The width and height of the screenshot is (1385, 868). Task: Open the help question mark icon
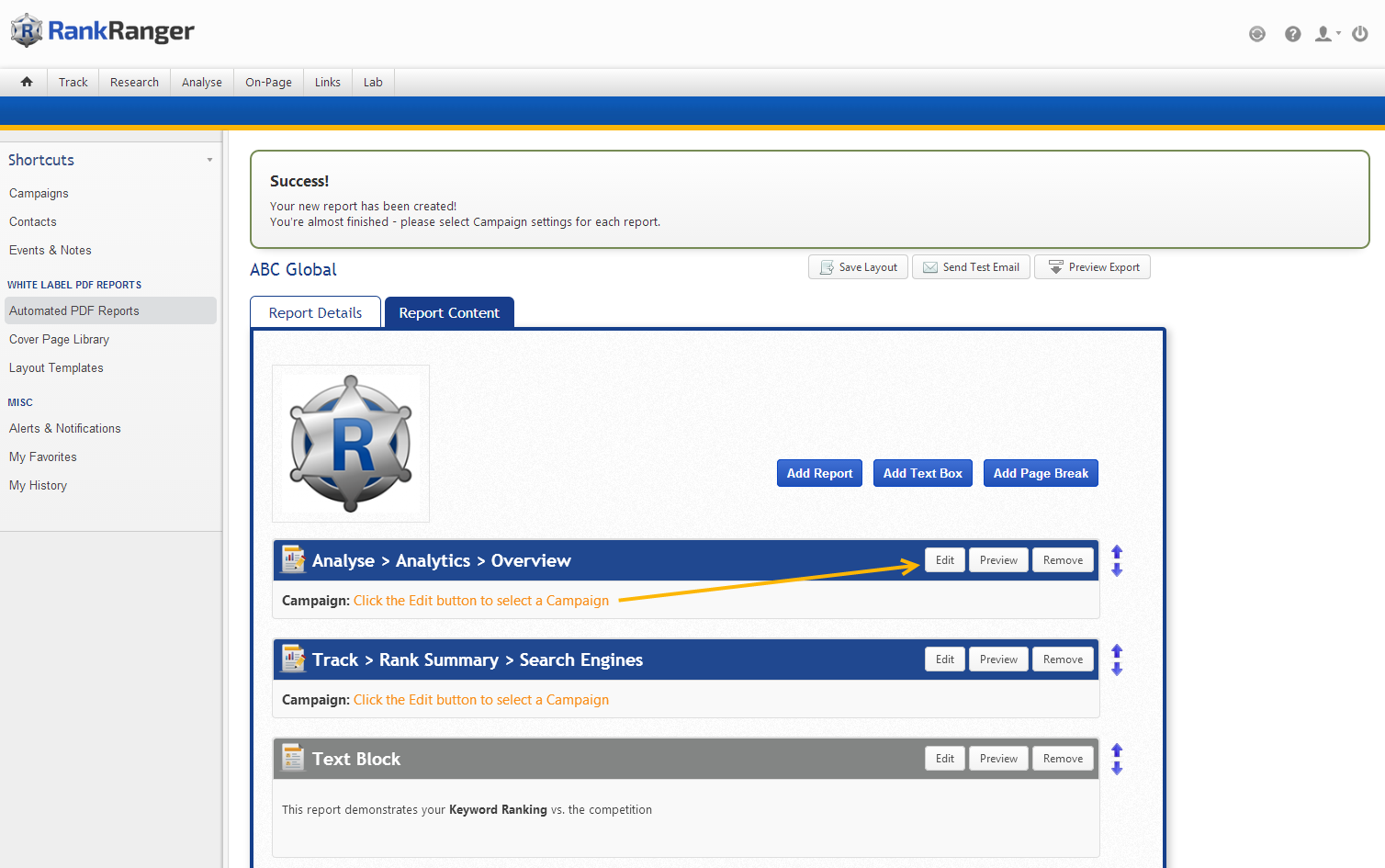[x=1292, y=34]
